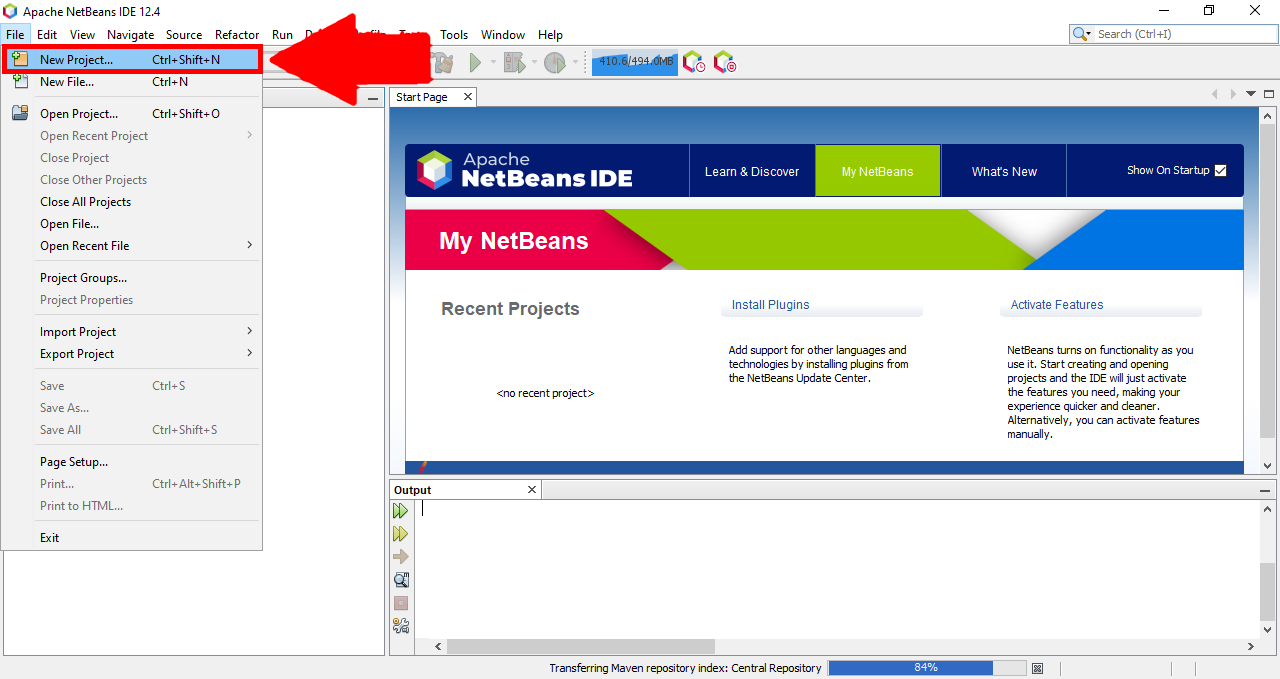Click the 84% Maven index progress bar
This screenshot has height=679, width=1280.
click(927, 668)
